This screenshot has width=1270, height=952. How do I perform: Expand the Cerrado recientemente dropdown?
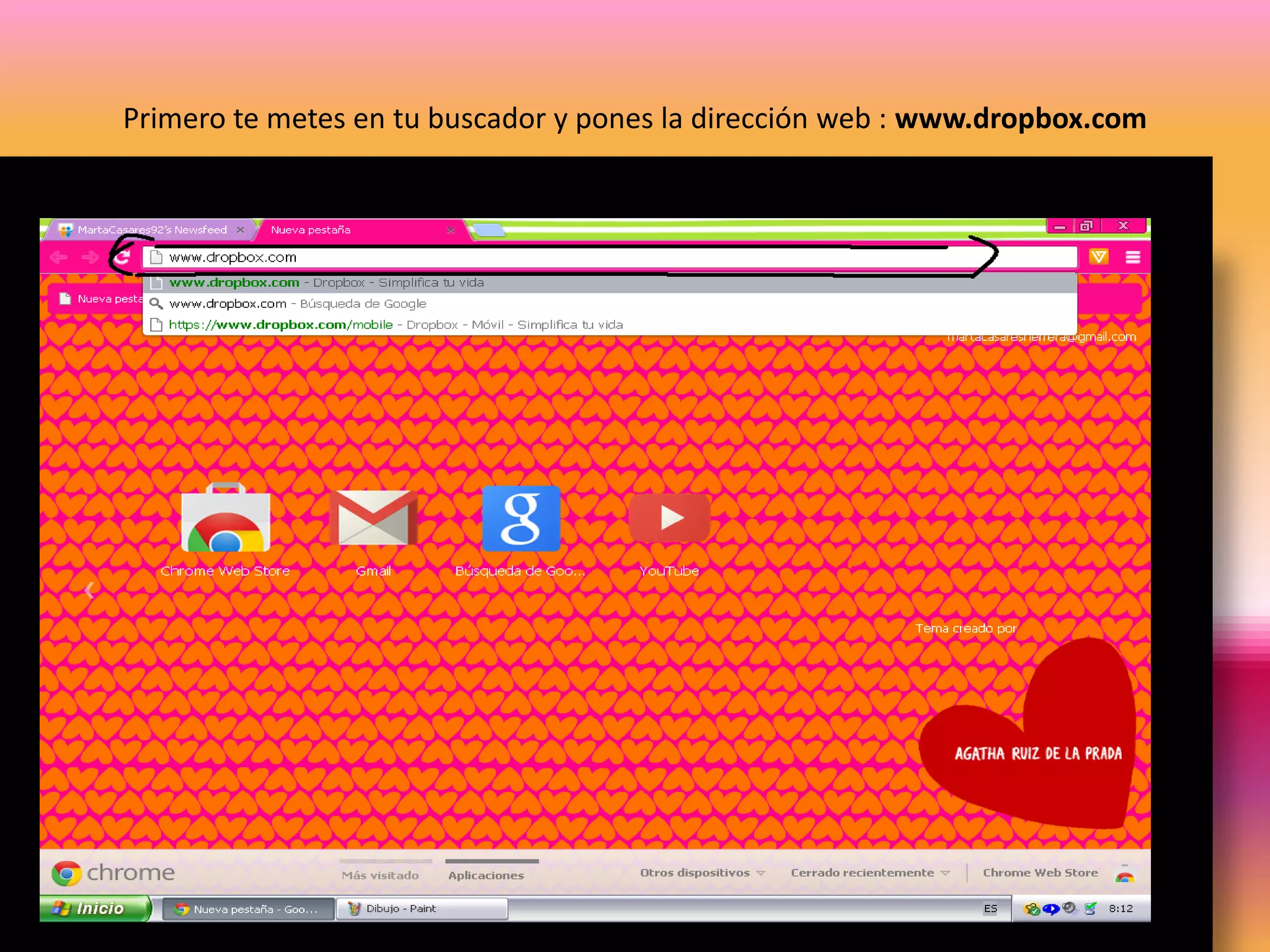[869, 873]
